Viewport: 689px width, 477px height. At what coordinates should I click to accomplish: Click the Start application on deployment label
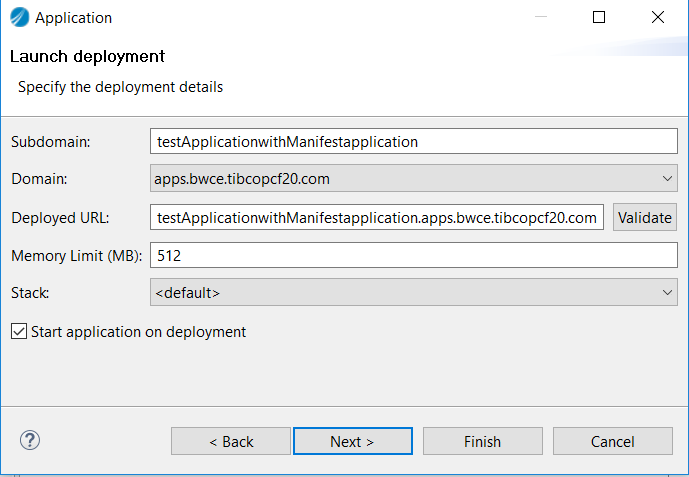pyautogui.click(x=138, y=332)
